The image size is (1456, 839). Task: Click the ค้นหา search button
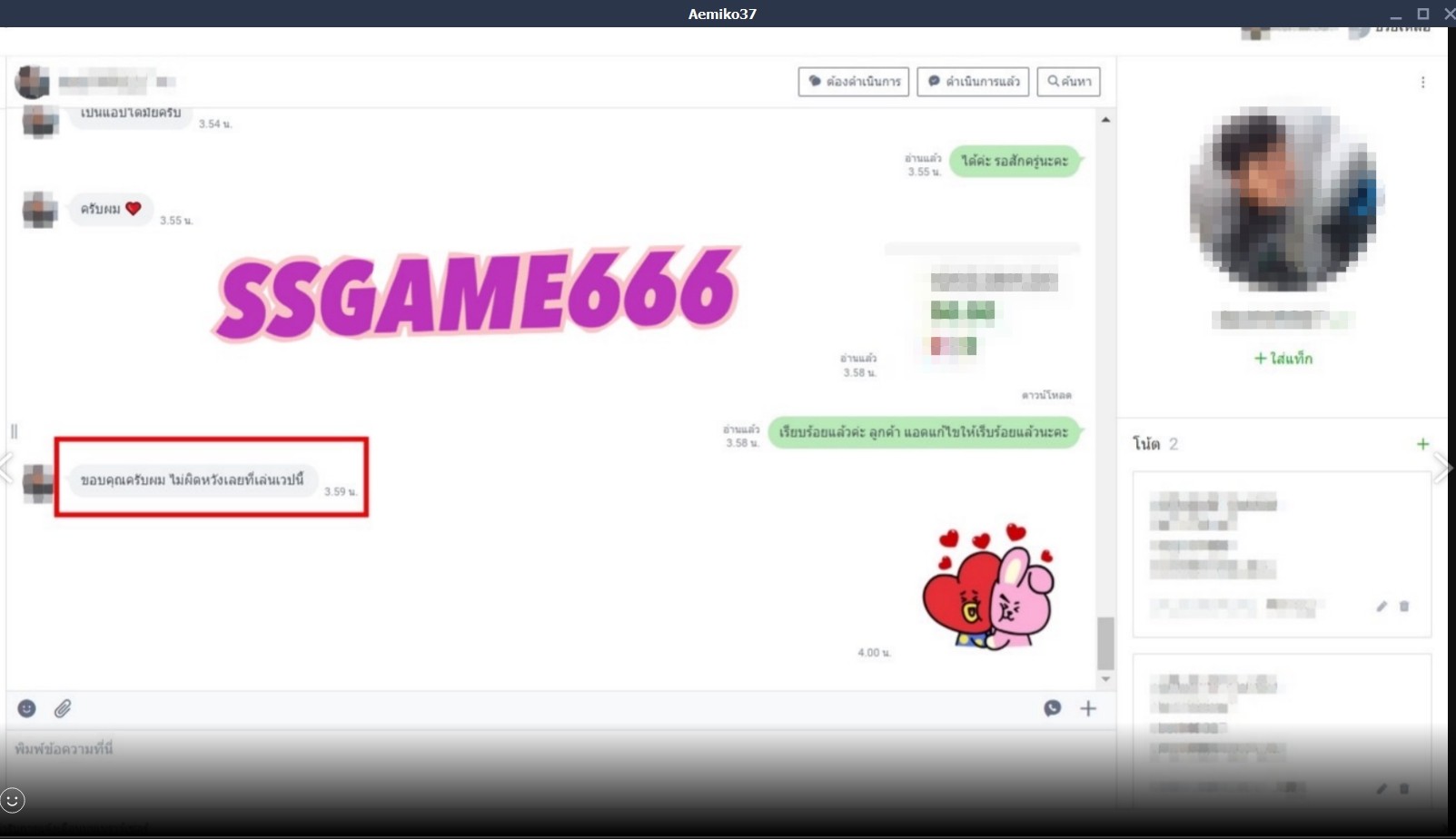click(x=1068, y=82)
